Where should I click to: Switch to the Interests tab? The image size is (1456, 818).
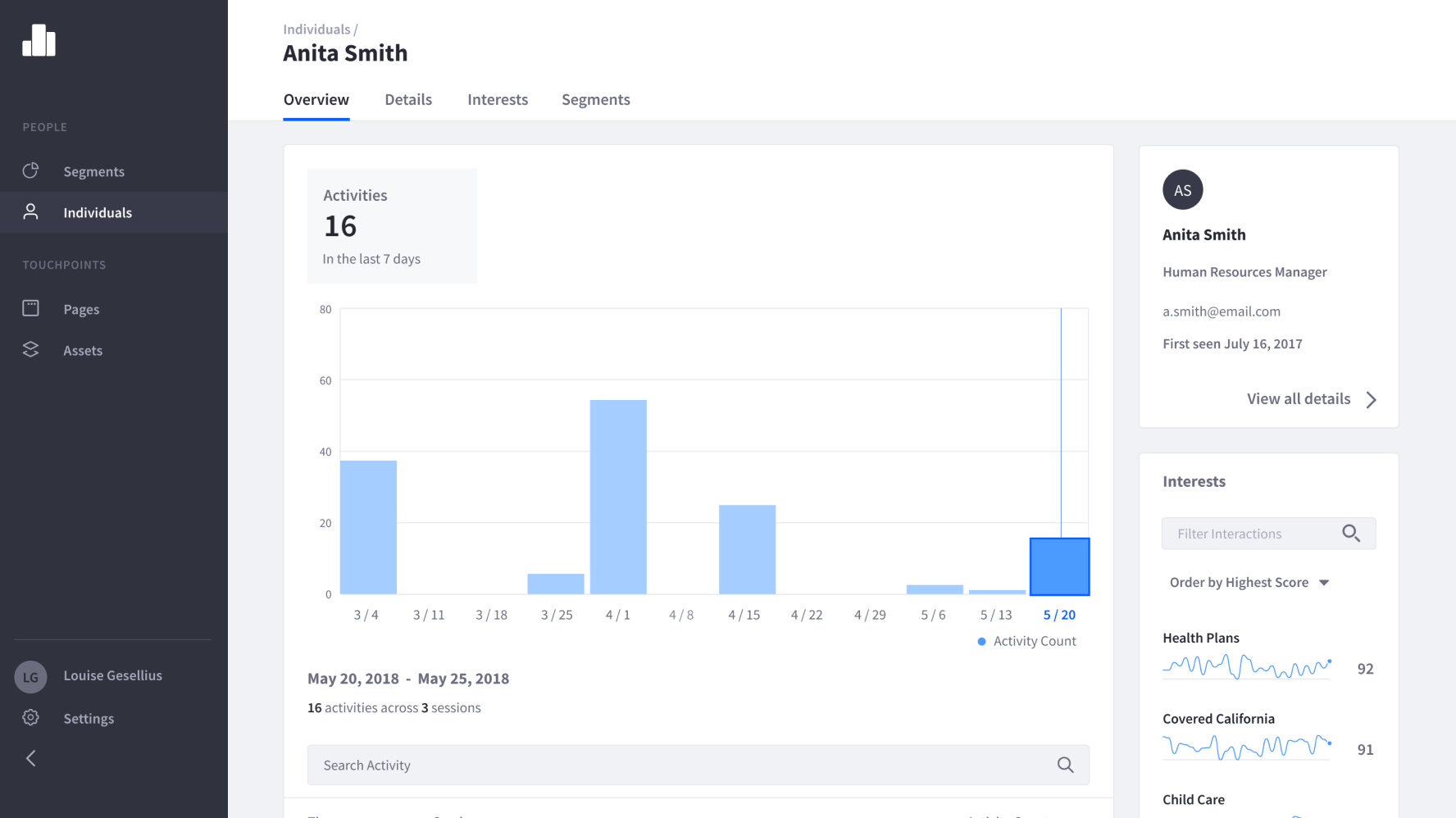pyautogui.click(x=498, y=99)
